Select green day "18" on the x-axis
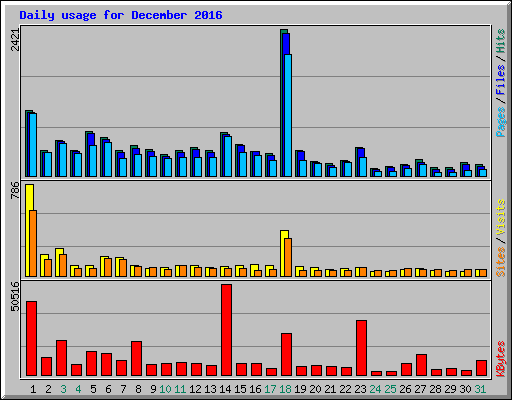The height and width of the screenshot is (400, 512). pos(285,389)
